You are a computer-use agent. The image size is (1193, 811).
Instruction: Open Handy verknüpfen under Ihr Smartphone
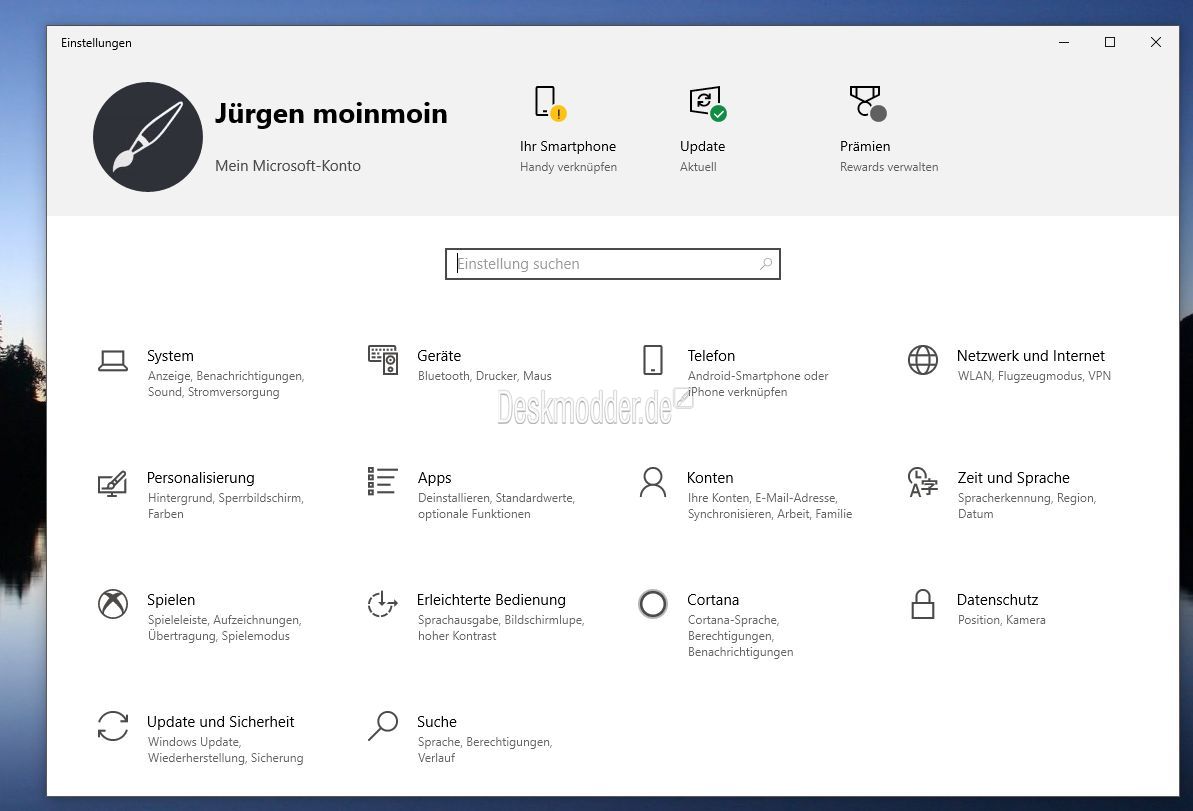click(568, 167)
